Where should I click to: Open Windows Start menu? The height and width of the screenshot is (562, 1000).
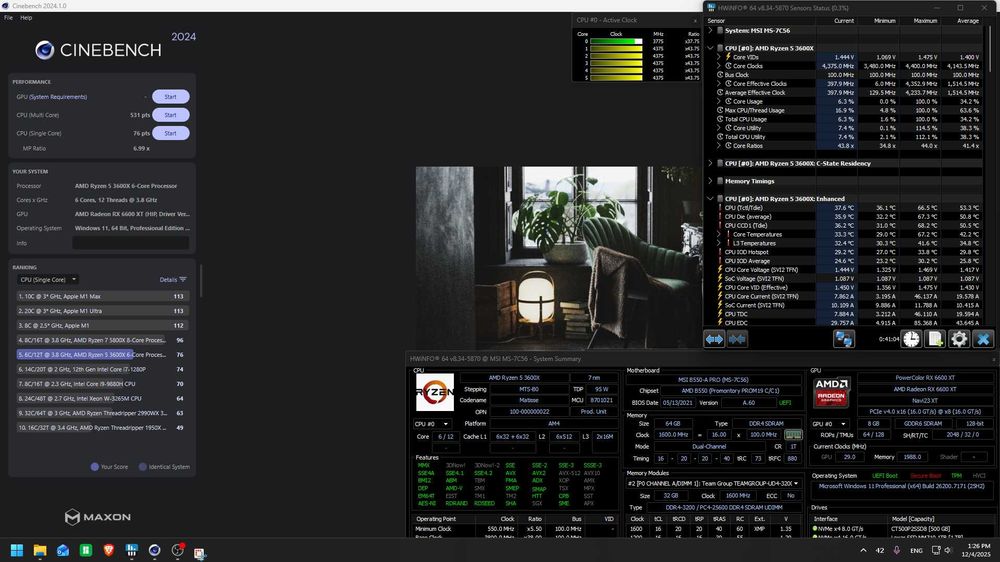[17, 551]
